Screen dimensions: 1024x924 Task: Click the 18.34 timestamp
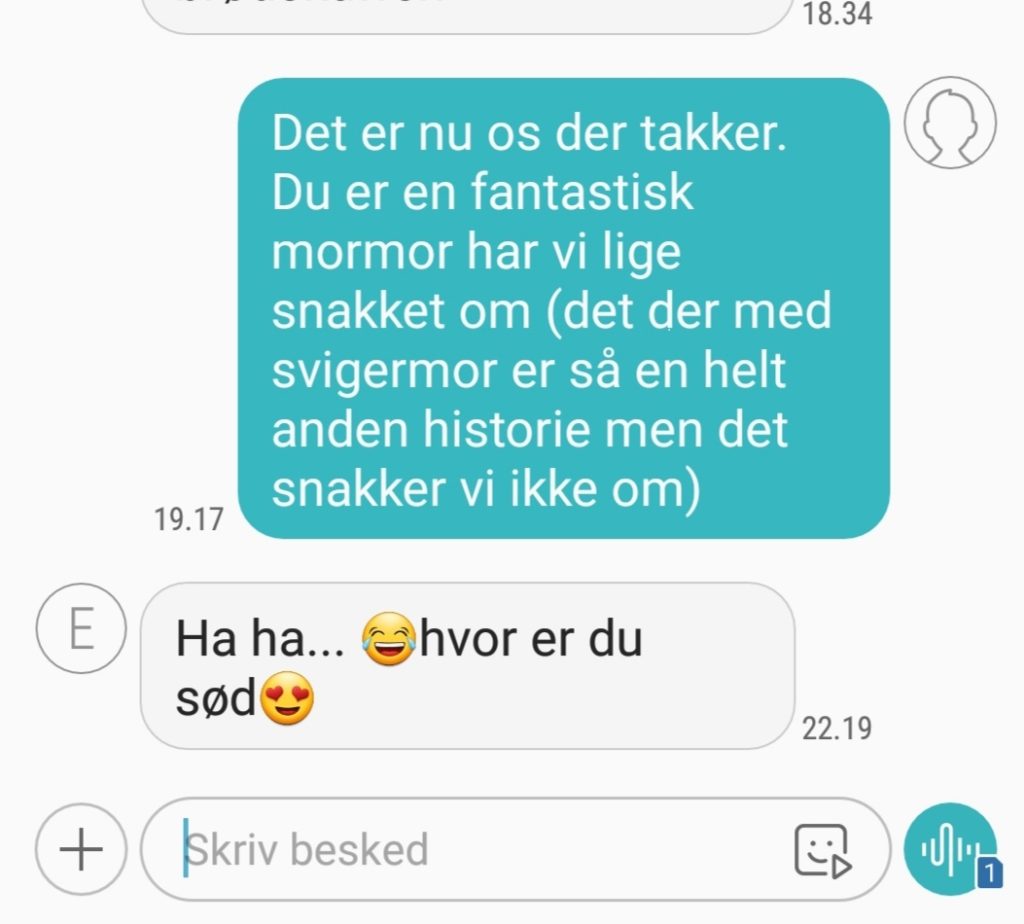(837, 14)
